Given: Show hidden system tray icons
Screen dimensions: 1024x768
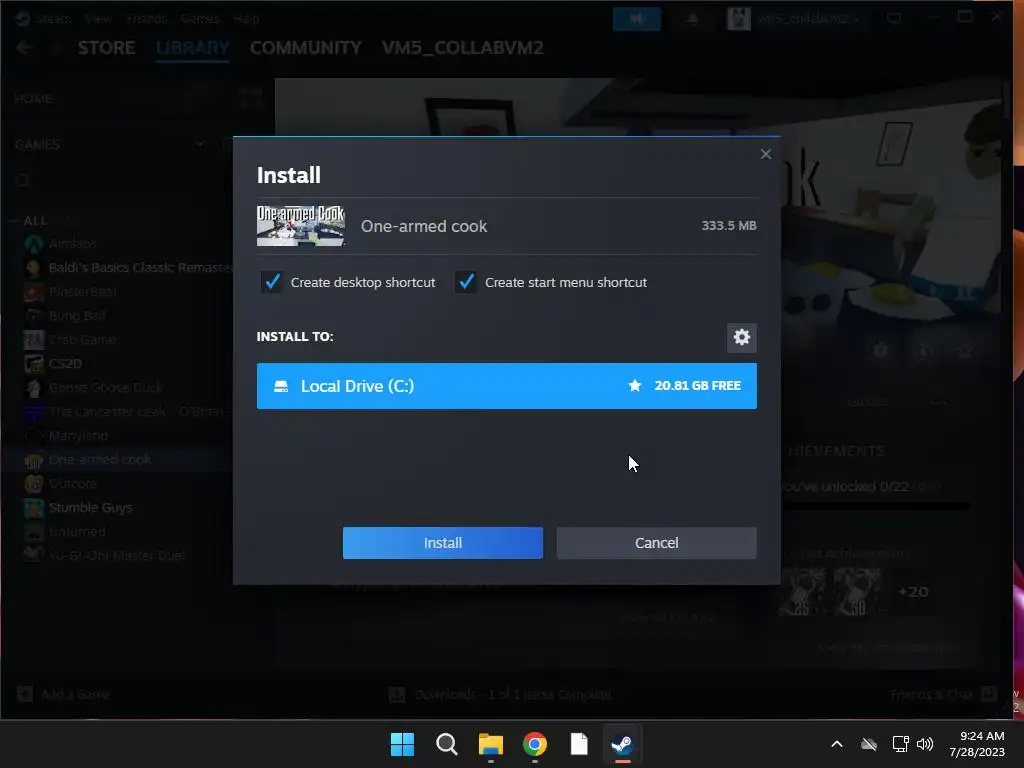Looking at the screenshot, I should pyautogui.click(x=837, y=744).
